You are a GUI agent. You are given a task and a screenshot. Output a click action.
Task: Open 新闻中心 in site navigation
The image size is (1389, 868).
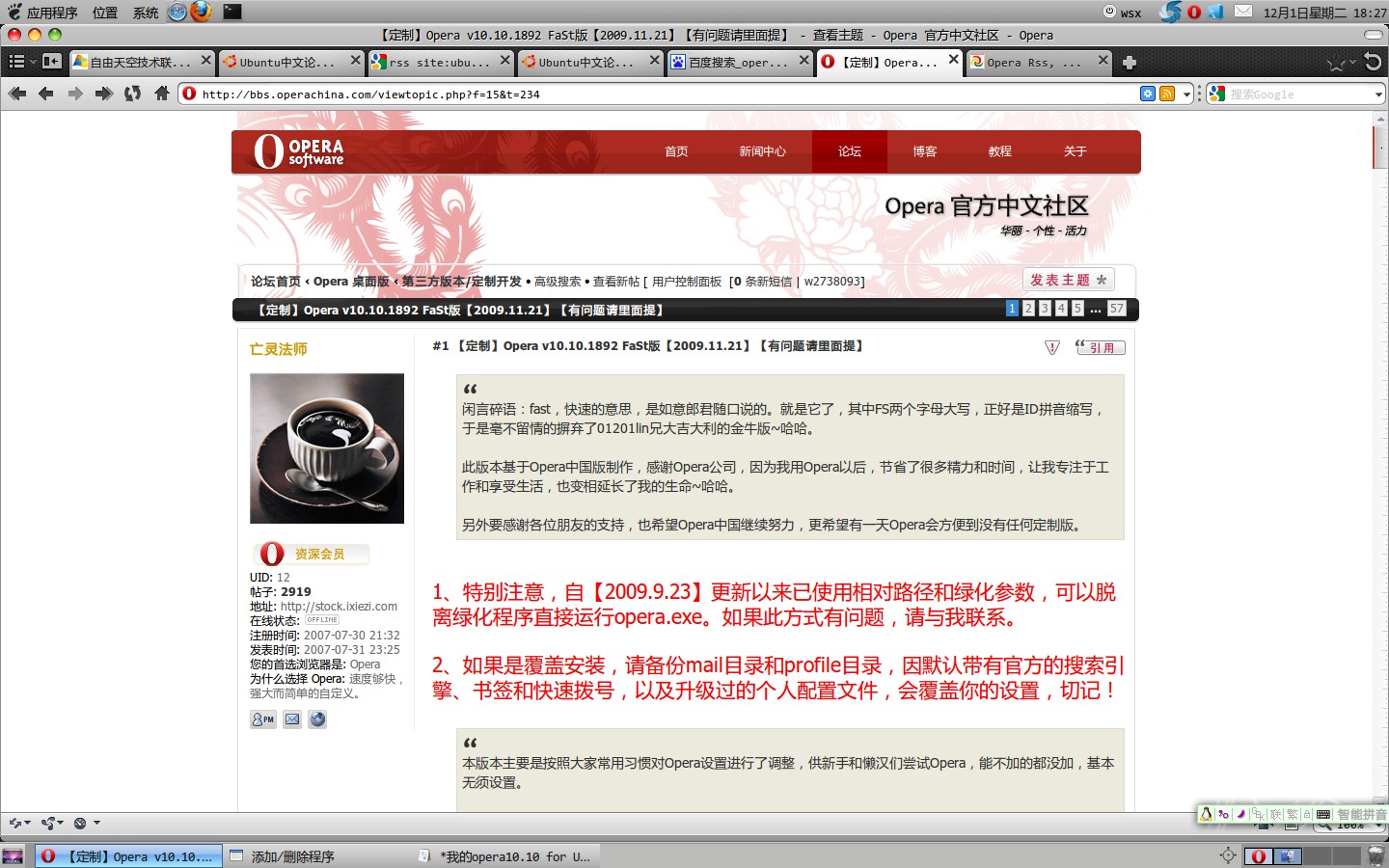click(762, 151)
